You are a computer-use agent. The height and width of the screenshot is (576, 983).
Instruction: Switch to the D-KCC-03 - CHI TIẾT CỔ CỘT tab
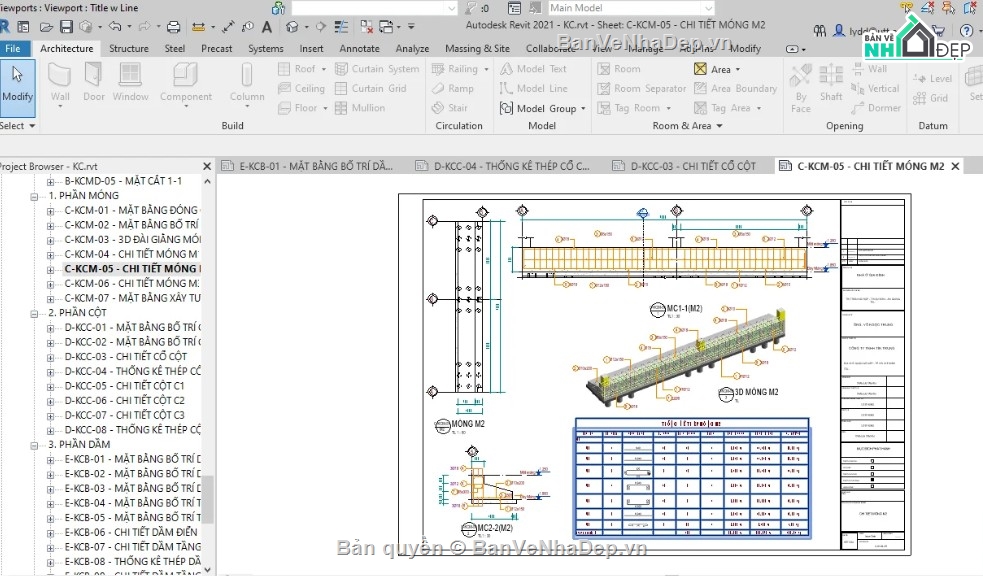pyautogui.click(x=685, y=166)
